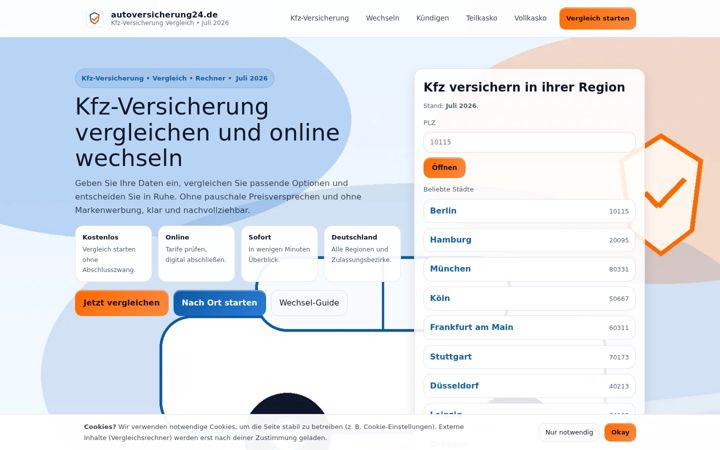The width and height of the screenshot is (720, 450).
Task: Open the Teilkasko nav item
Action: click(x=482, y=18)
